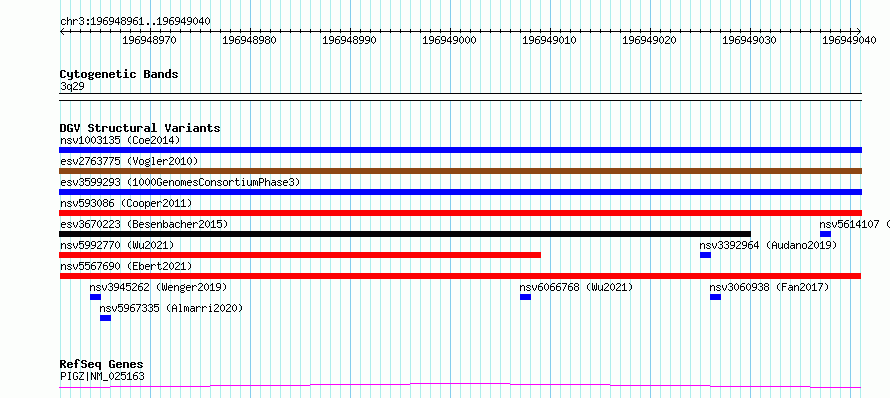890x398 pixels.
Task: Click the small nsv5614107 blue marker
Action: coord(825,234)
